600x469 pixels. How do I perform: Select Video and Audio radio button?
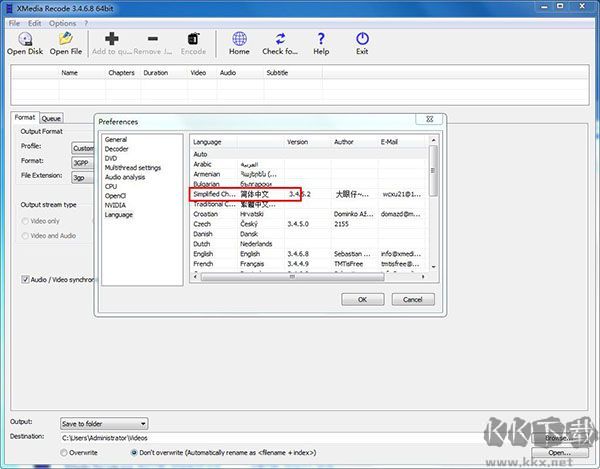25,236
